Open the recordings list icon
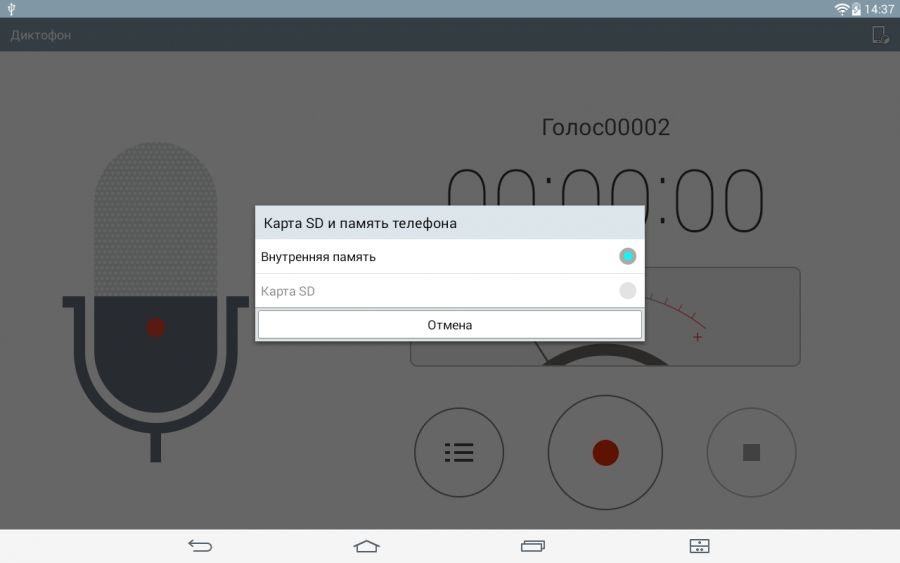Image resolution: width=900 pixels, height=563 pixels. pos(459,452)
